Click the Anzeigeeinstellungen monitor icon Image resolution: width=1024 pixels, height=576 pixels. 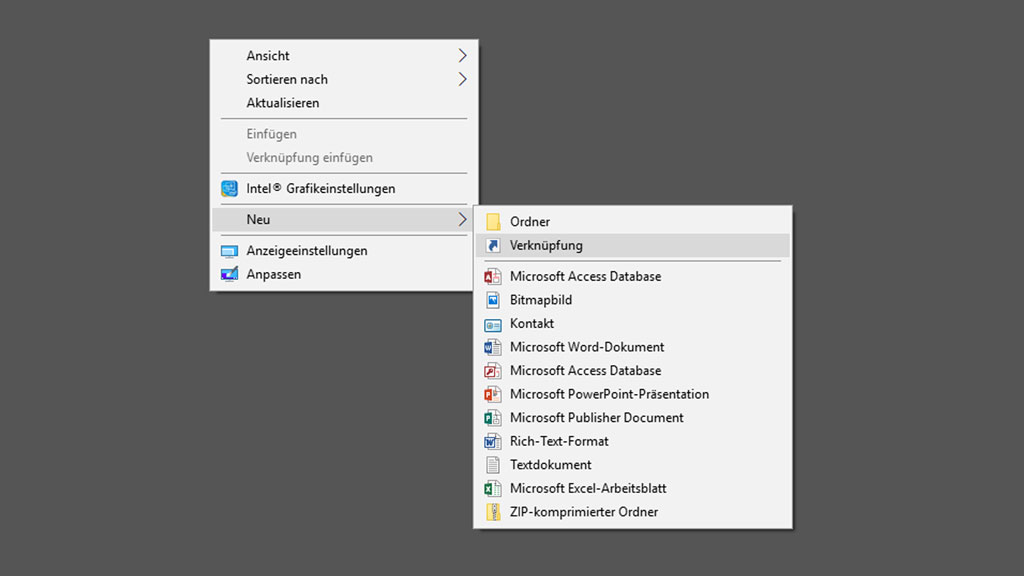coord(229,251)
